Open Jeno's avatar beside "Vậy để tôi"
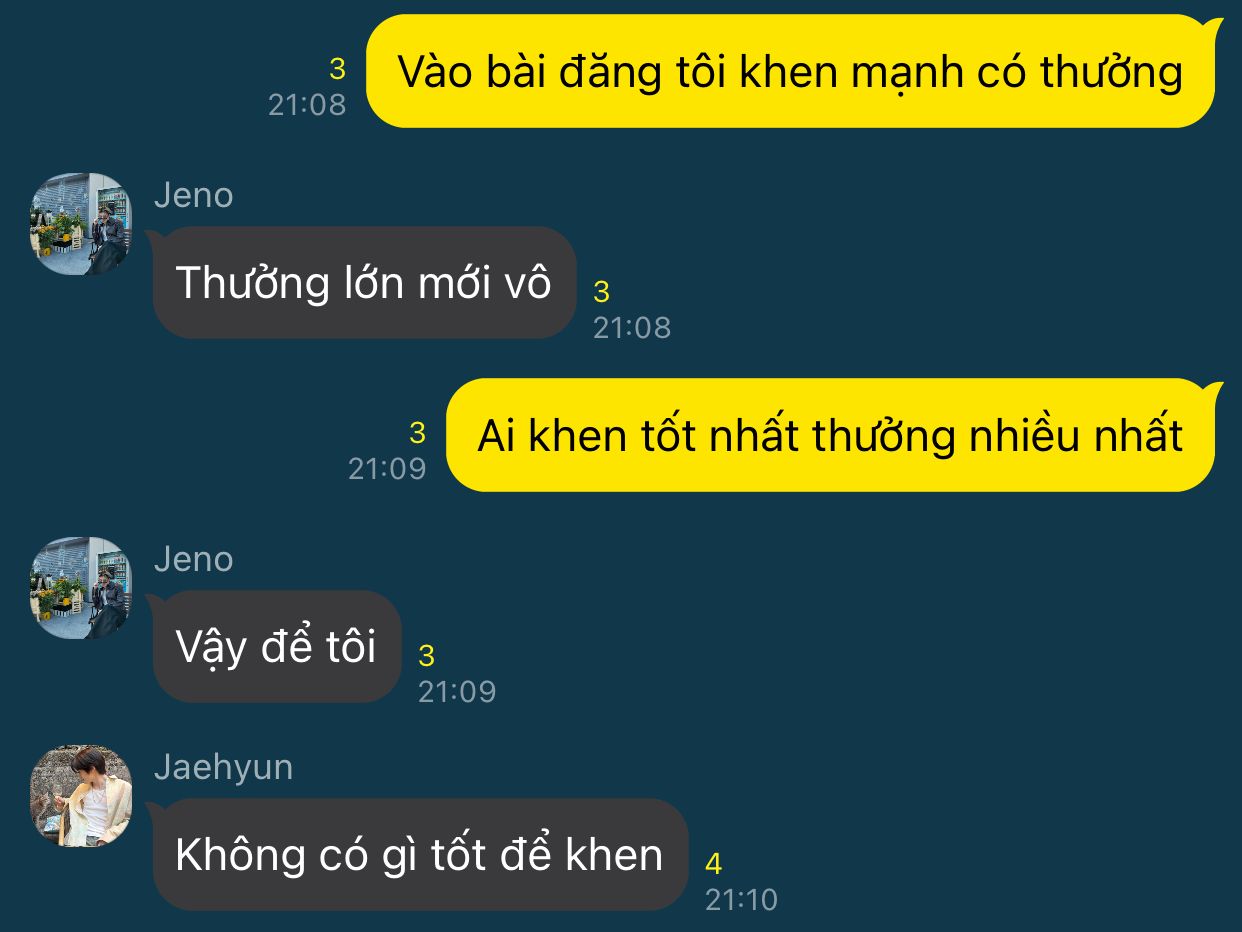Viewport: 1242px width, 932px height. pos(81,588)
